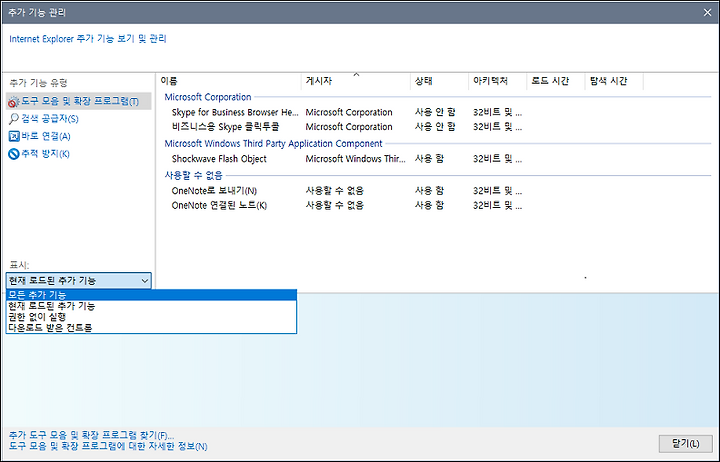
Task: Click Microsoft Corporation group header
Action: (208, 97)
